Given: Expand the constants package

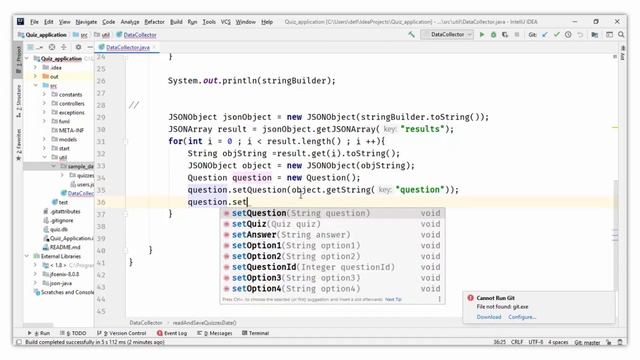Looking at the screenshot, I should pos(44,94).
